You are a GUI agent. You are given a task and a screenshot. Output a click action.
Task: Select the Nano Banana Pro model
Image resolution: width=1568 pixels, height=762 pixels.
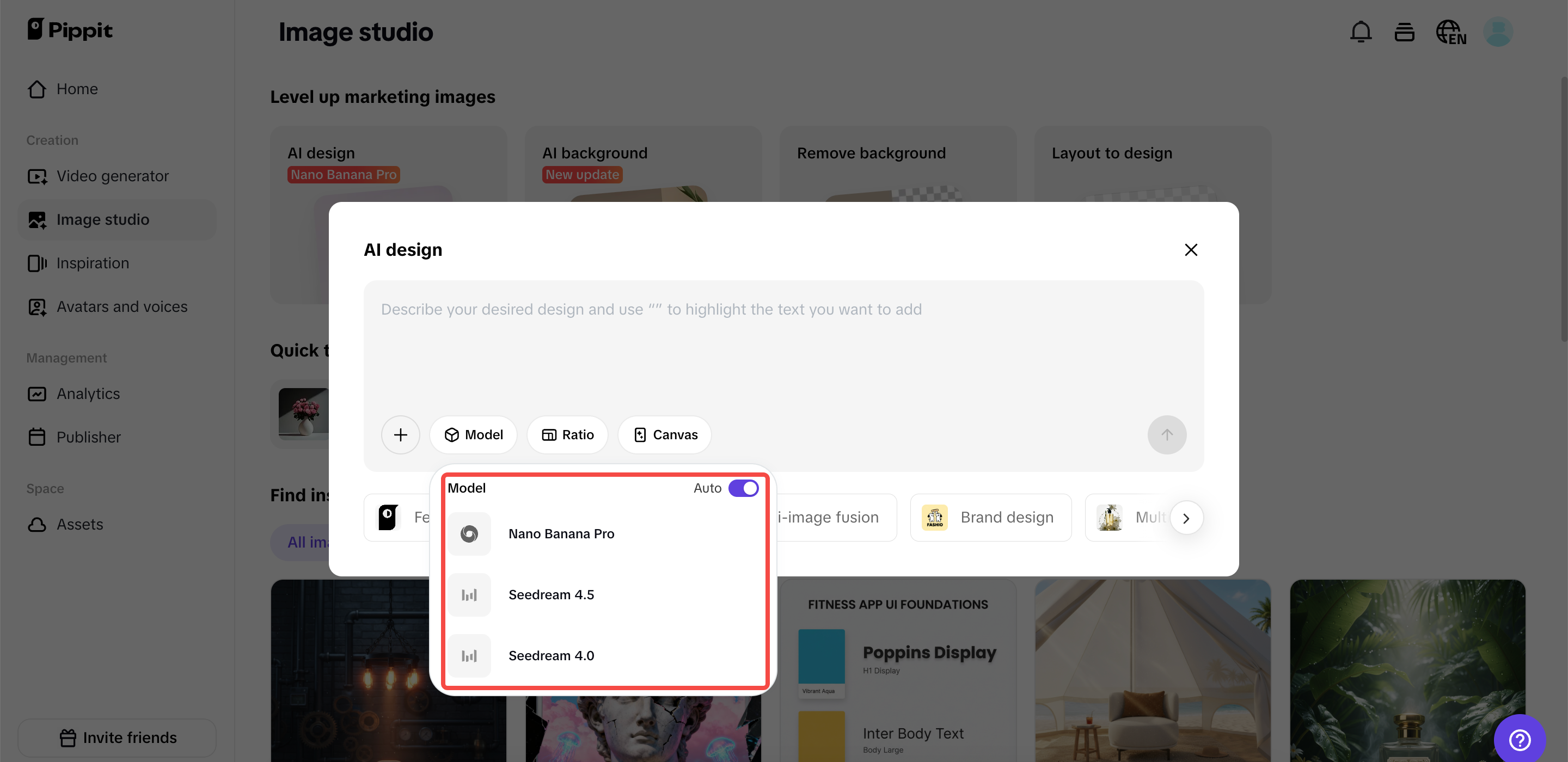click(x=561, y=534)
